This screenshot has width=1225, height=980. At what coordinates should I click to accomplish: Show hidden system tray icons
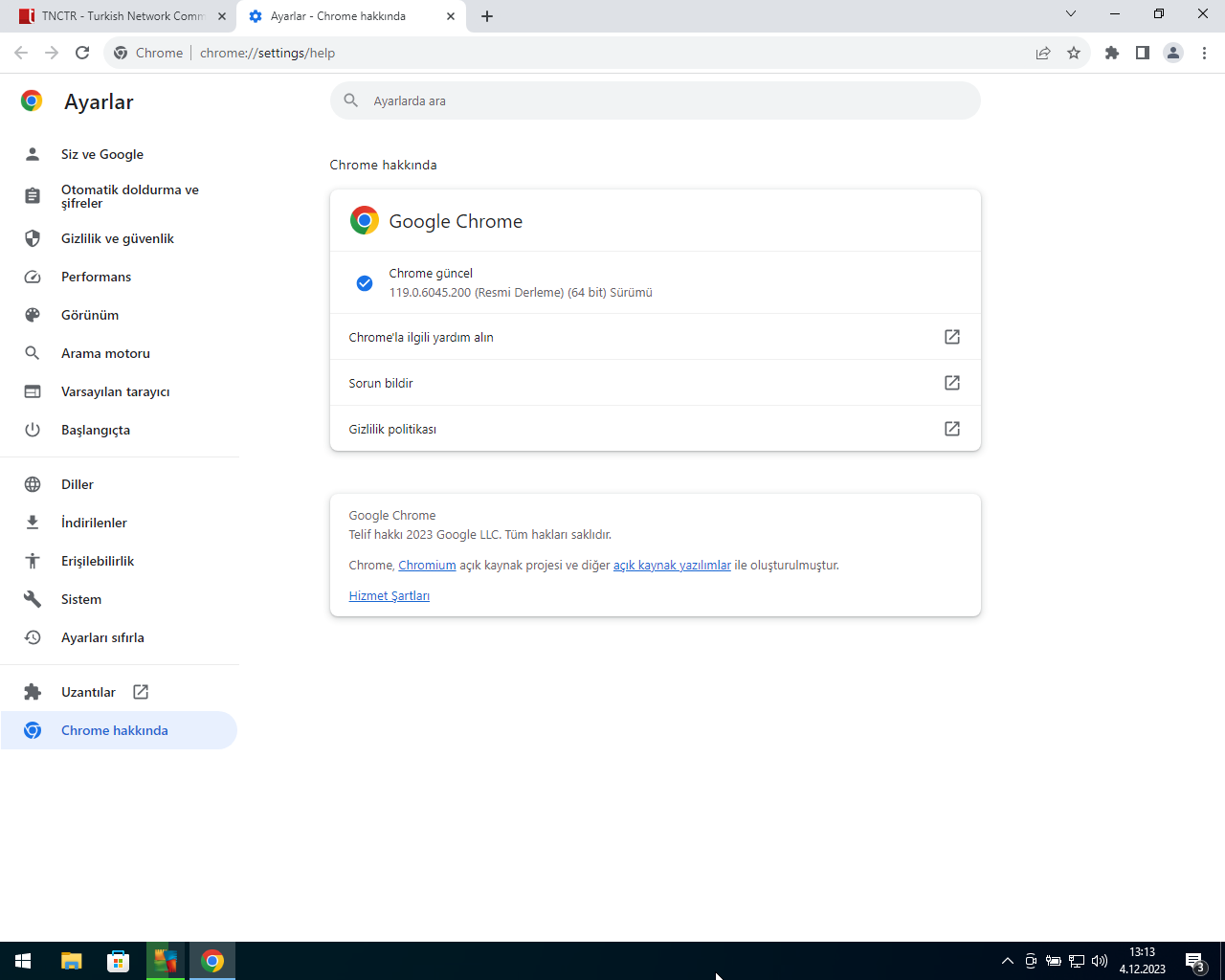[x=1007, y=961]
